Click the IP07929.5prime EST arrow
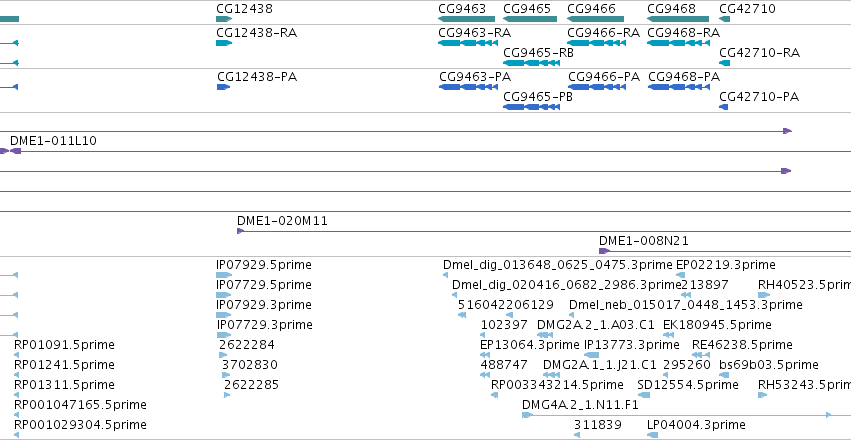Screen dimensions: 851x440 (224, 275)
